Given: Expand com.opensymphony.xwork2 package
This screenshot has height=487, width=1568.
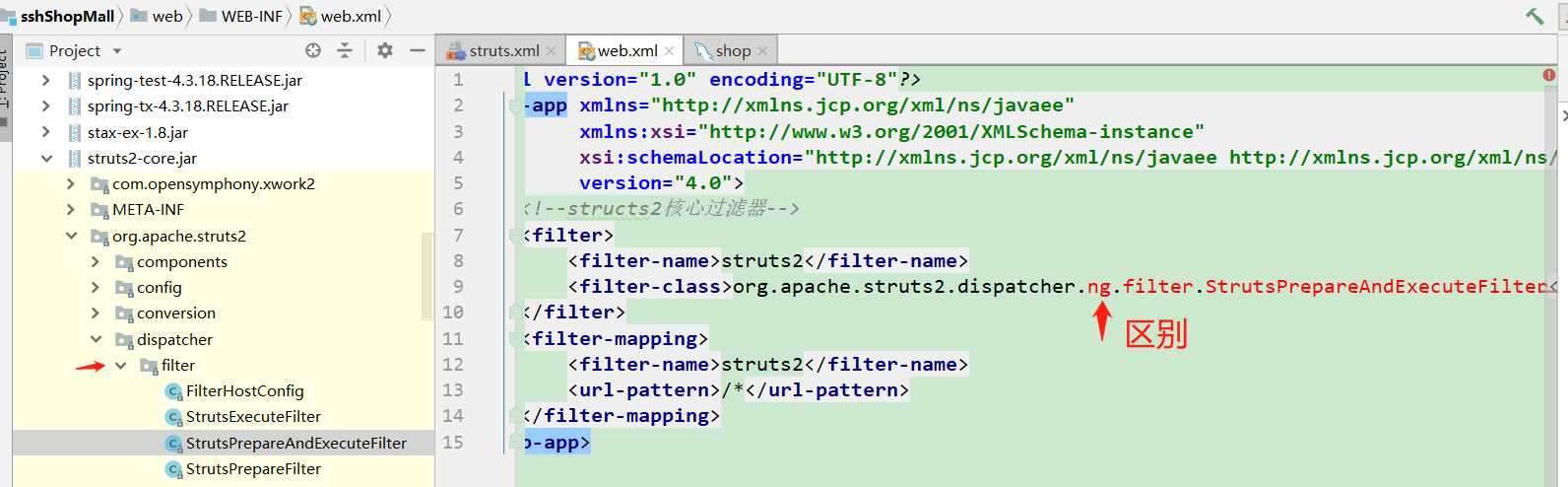Looking at the screenshot, I should point(70,183).
